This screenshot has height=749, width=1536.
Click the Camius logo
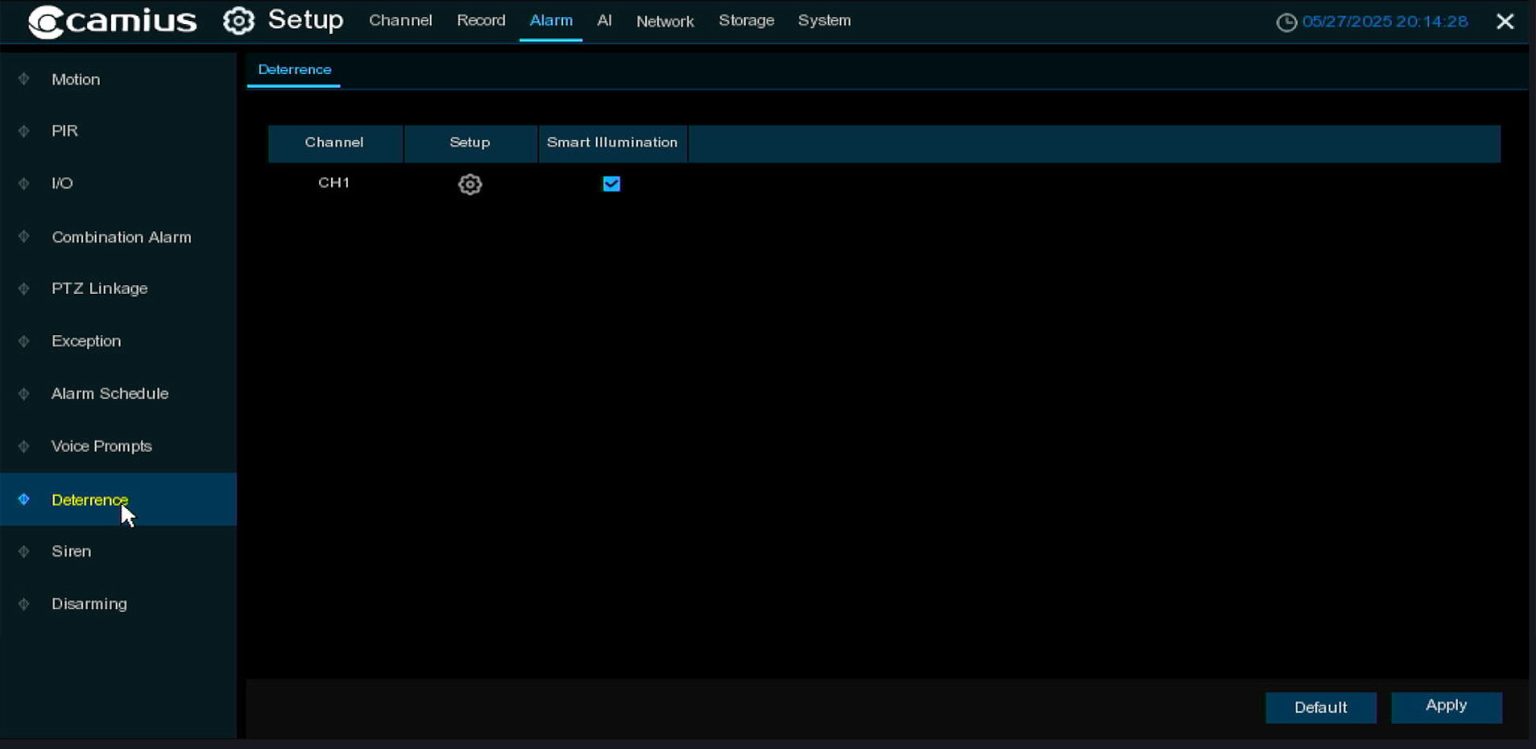coord(110,20)
